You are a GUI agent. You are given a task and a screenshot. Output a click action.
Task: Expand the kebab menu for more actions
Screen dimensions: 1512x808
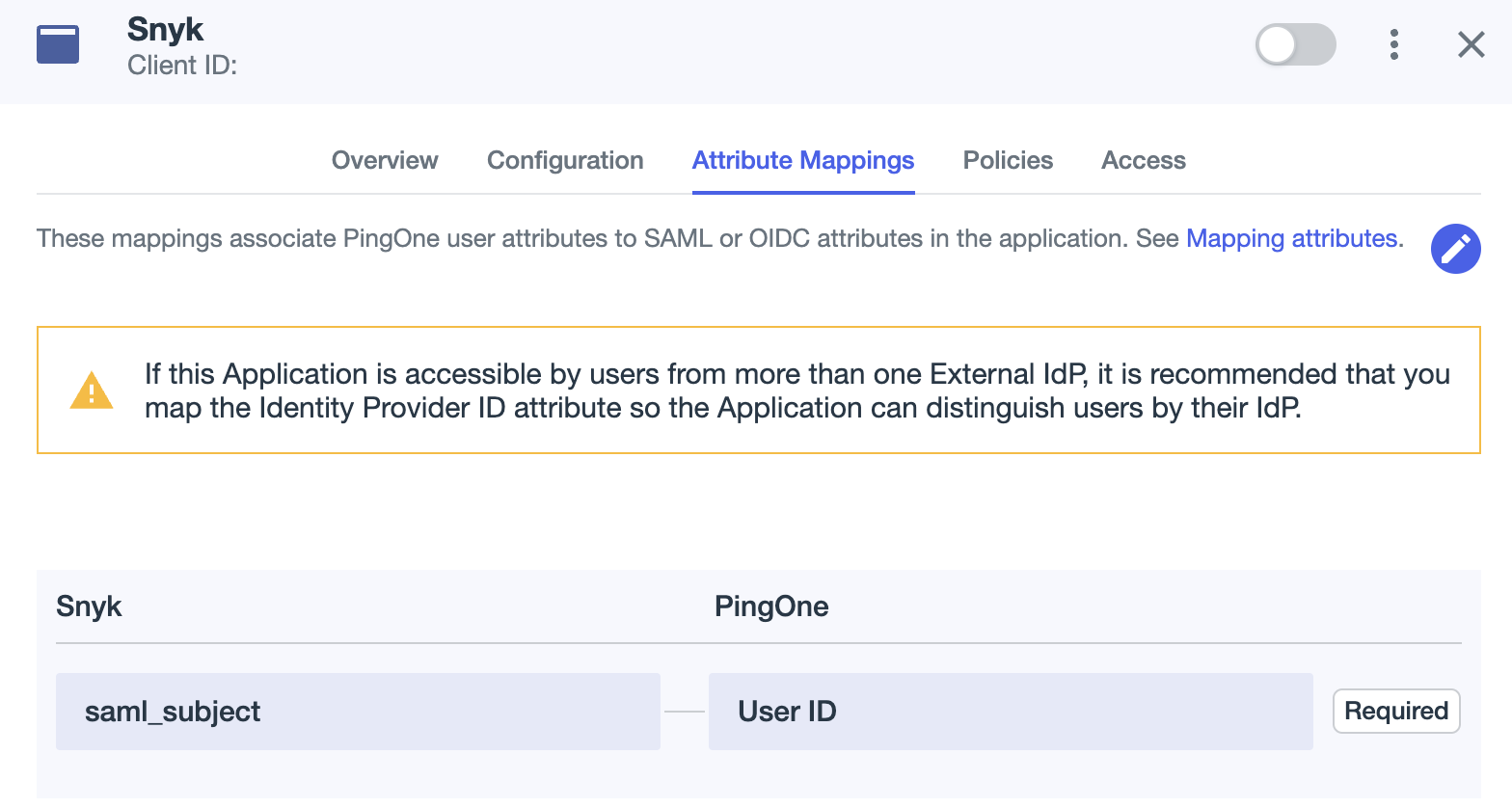tap(1394, 44)
